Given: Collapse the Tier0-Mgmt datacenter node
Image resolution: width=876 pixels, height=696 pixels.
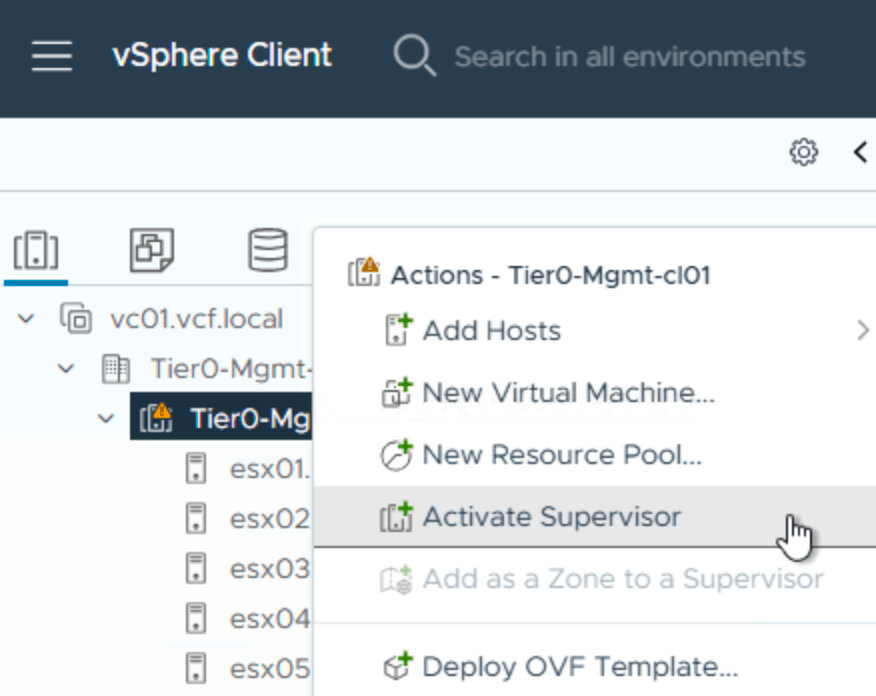Looking at the screenshot, I should click(67, 369).
